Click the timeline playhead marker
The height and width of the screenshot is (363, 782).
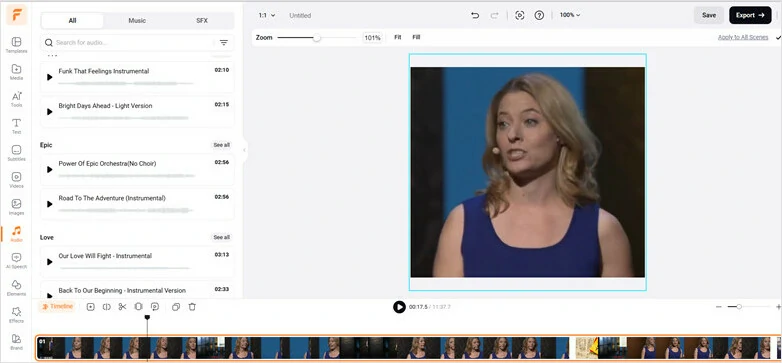pyautogui.click(x=147, y=317)
